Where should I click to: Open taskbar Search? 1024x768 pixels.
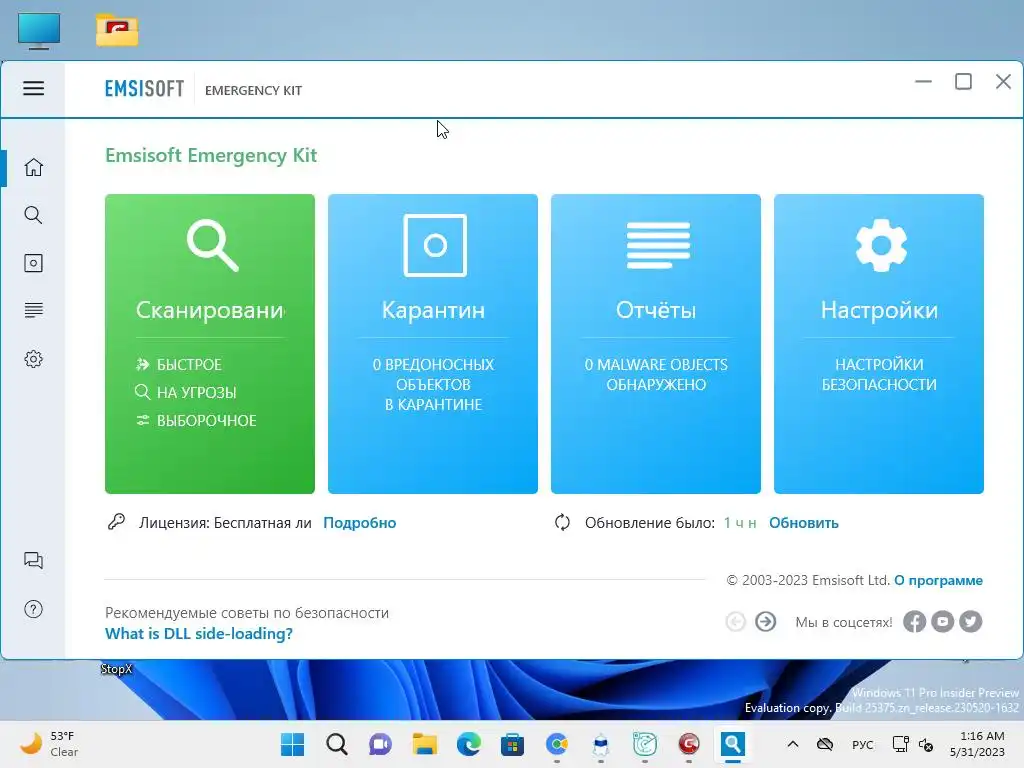point(337,744)
